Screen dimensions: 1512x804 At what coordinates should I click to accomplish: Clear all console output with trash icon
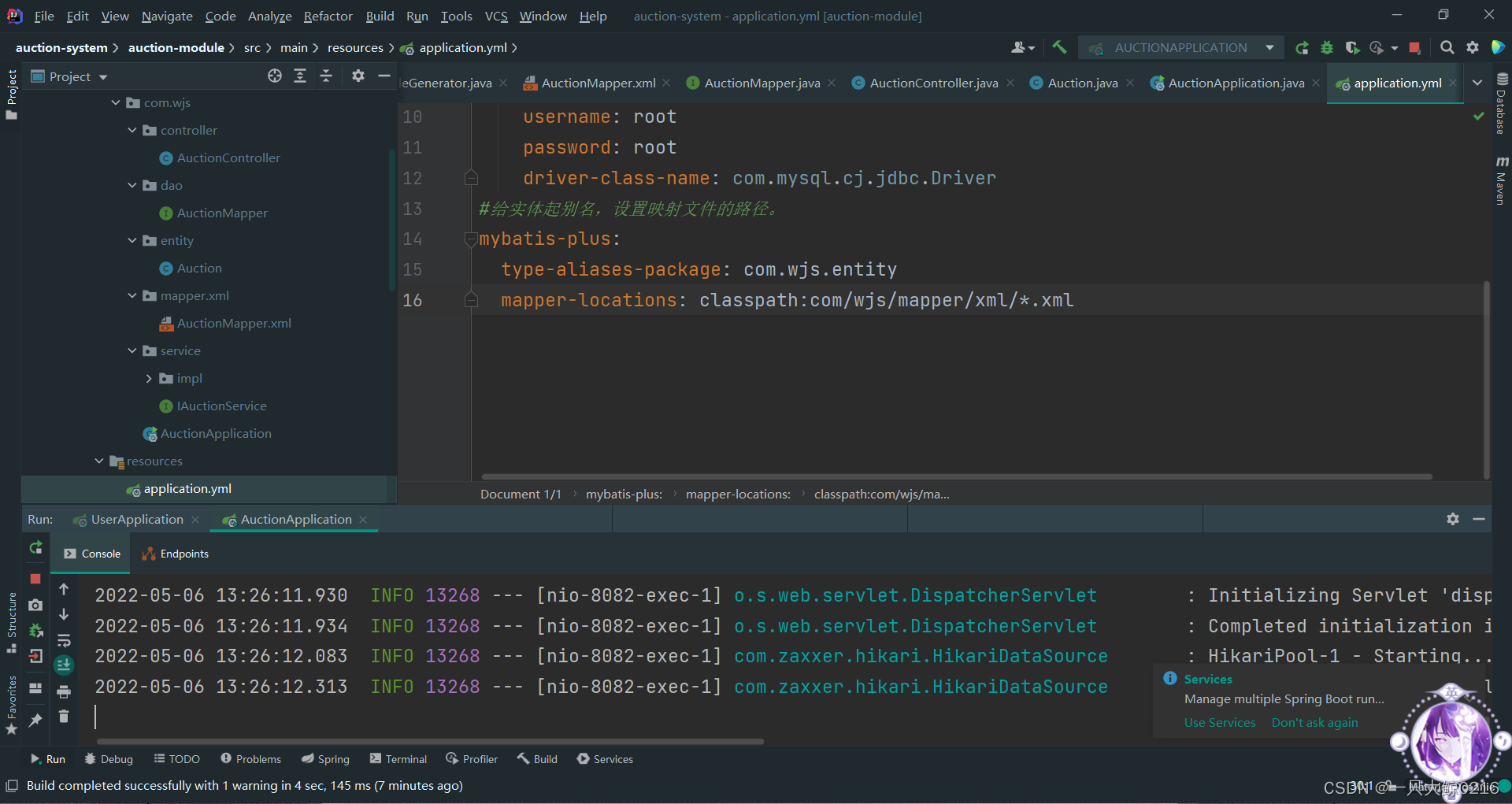64,717
